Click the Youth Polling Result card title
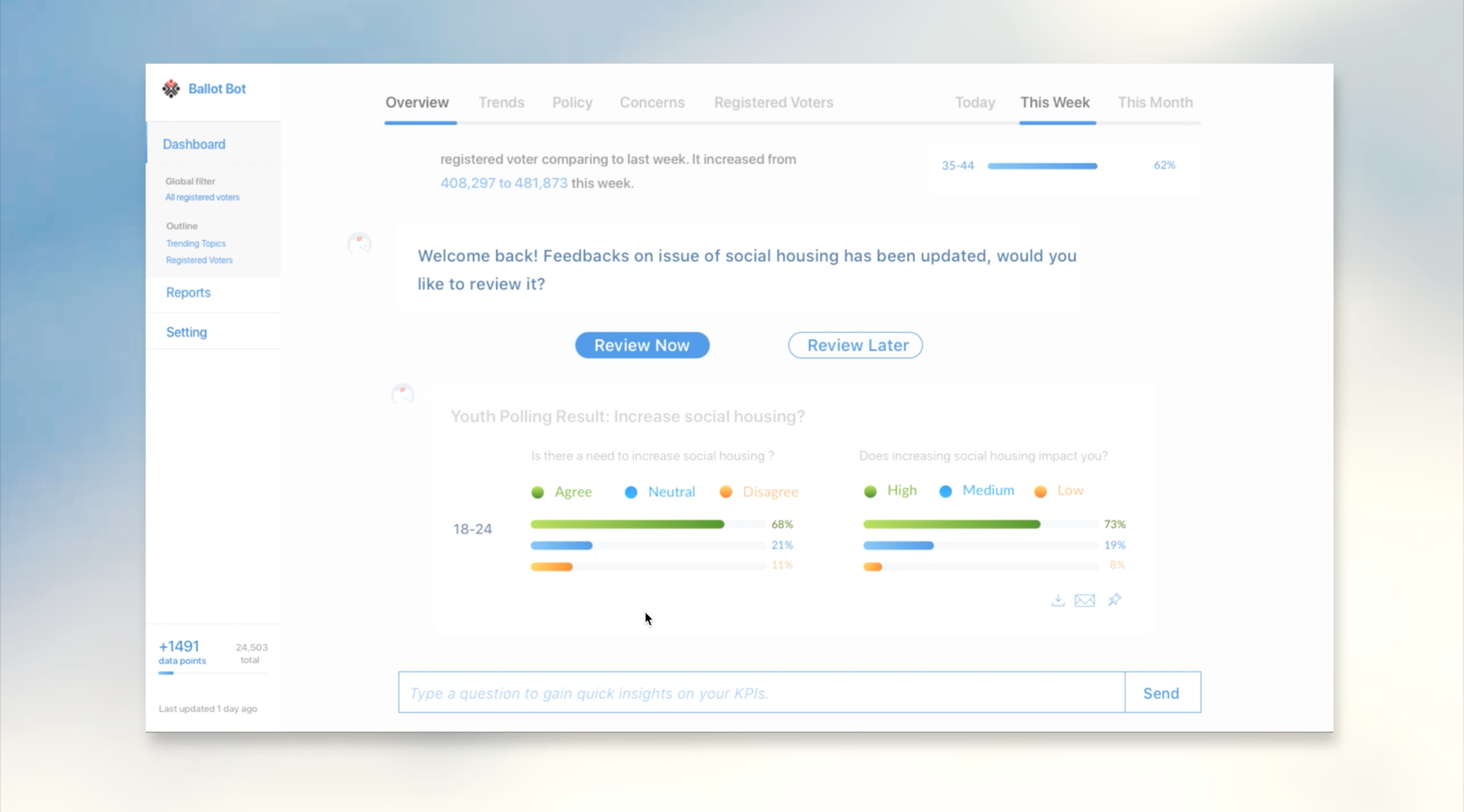Screen dimensions: 1464x812 (x=627, y=416)
